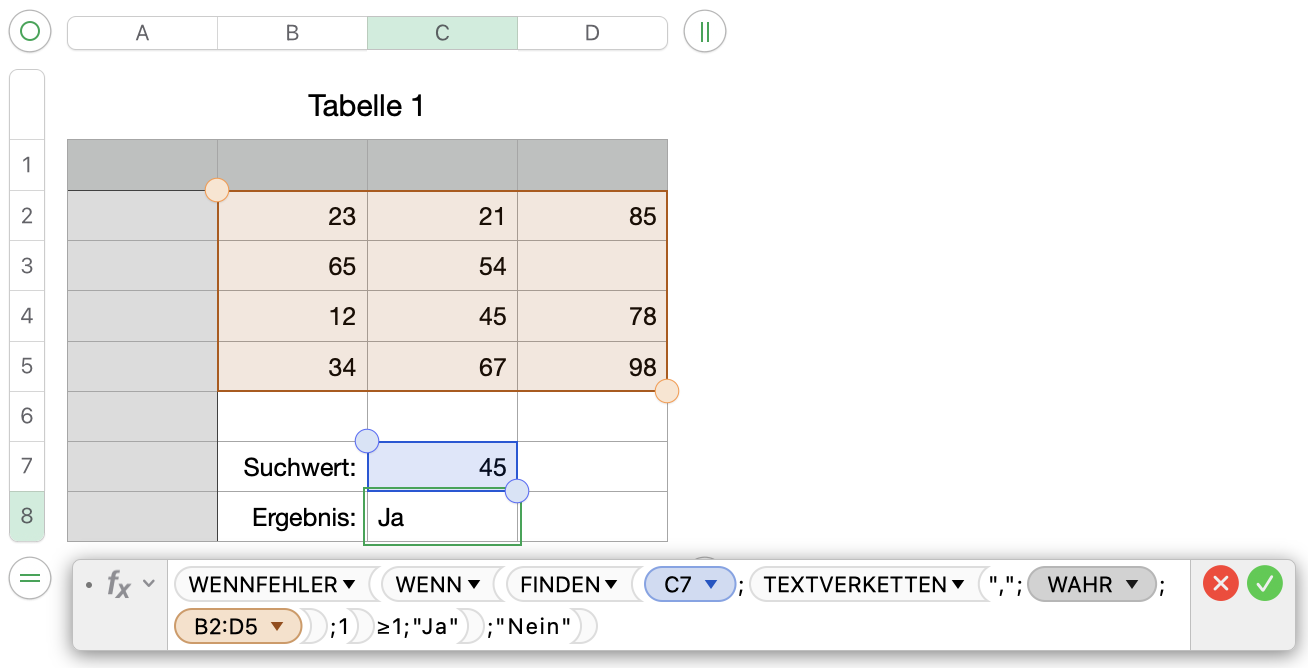Image resolution: width=1308 pixels, height=668 pixels.
Task: Click the green checkmark to accept formula
Action: coord(1264,583)
